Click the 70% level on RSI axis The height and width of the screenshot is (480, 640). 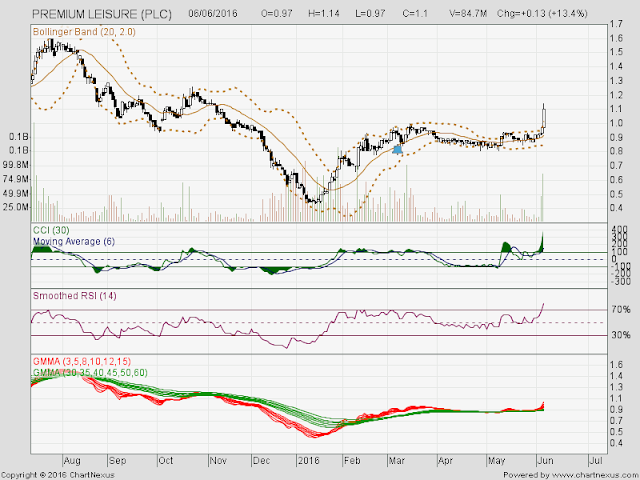[x=621, y=310]
